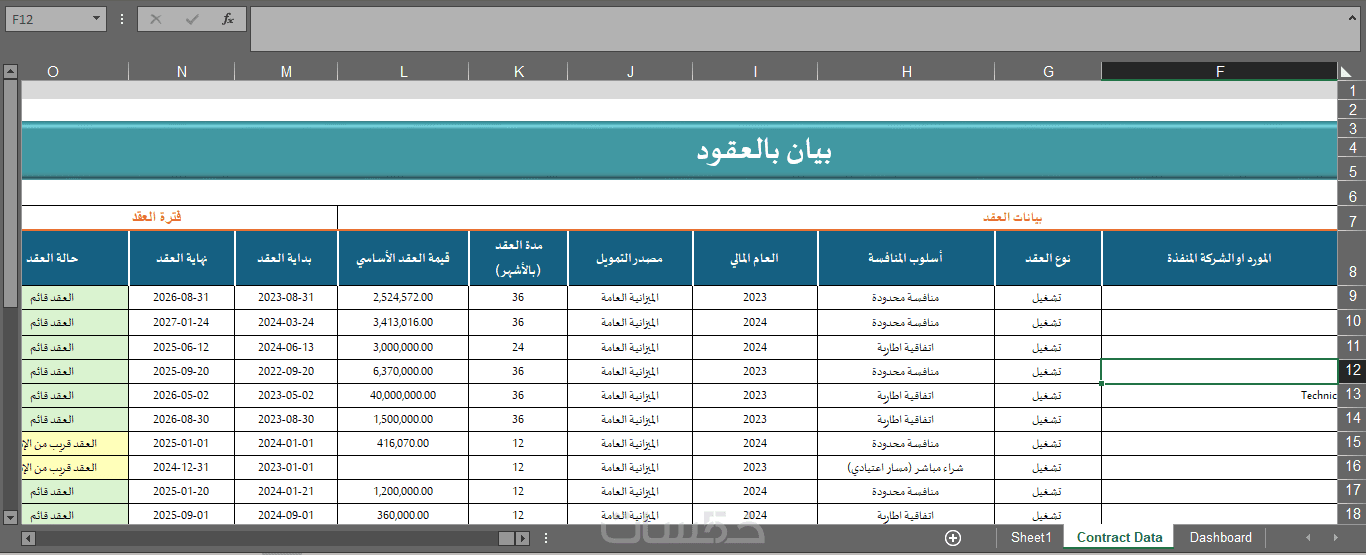The height and width of the screenshot is (555, 1366).
Task: Select column F header
Action: click(1219, 71)
